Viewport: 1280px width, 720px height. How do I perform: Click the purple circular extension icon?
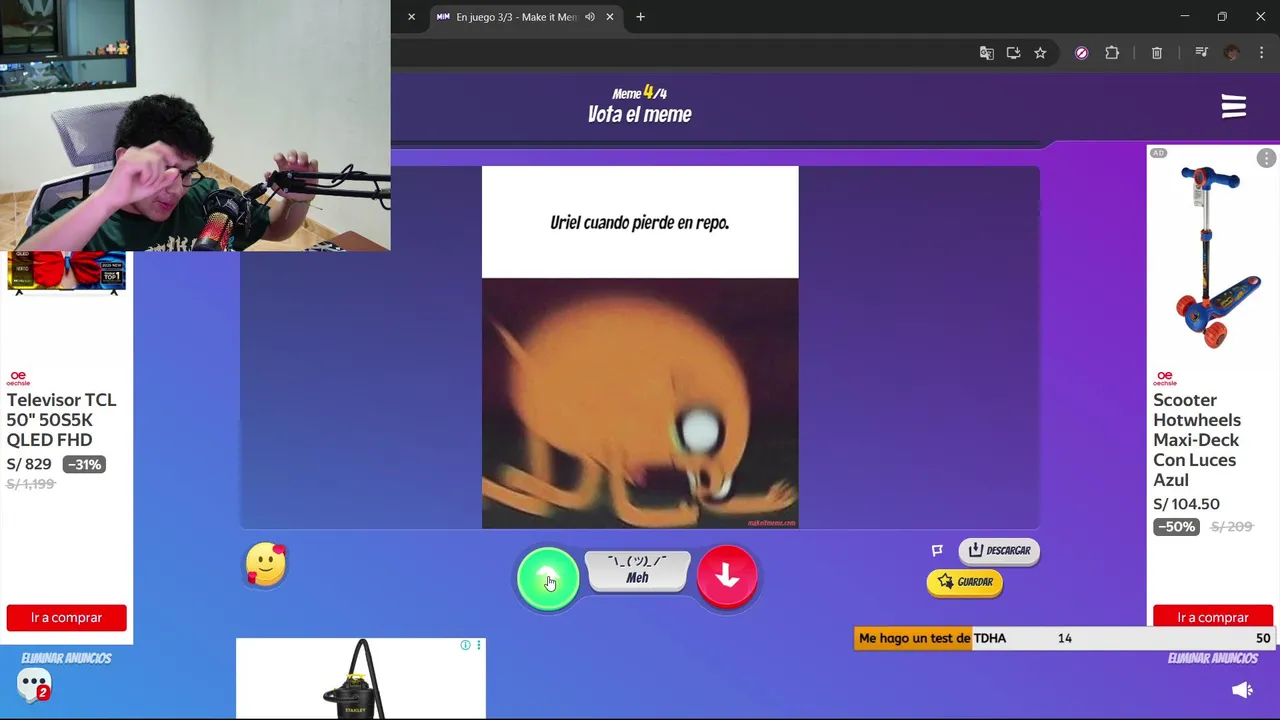(1081, 53)
